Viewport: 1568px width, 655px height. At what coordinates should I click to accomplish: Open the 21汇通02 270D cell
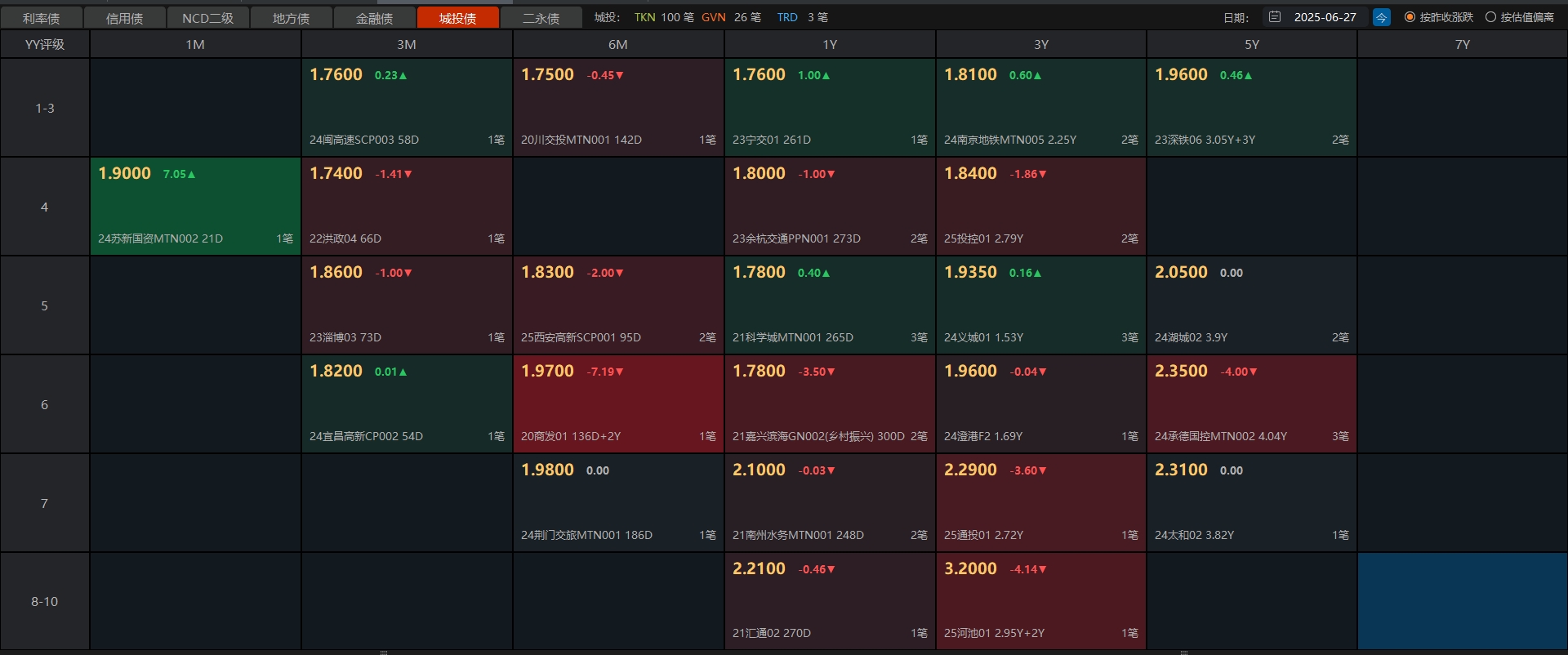830,601
